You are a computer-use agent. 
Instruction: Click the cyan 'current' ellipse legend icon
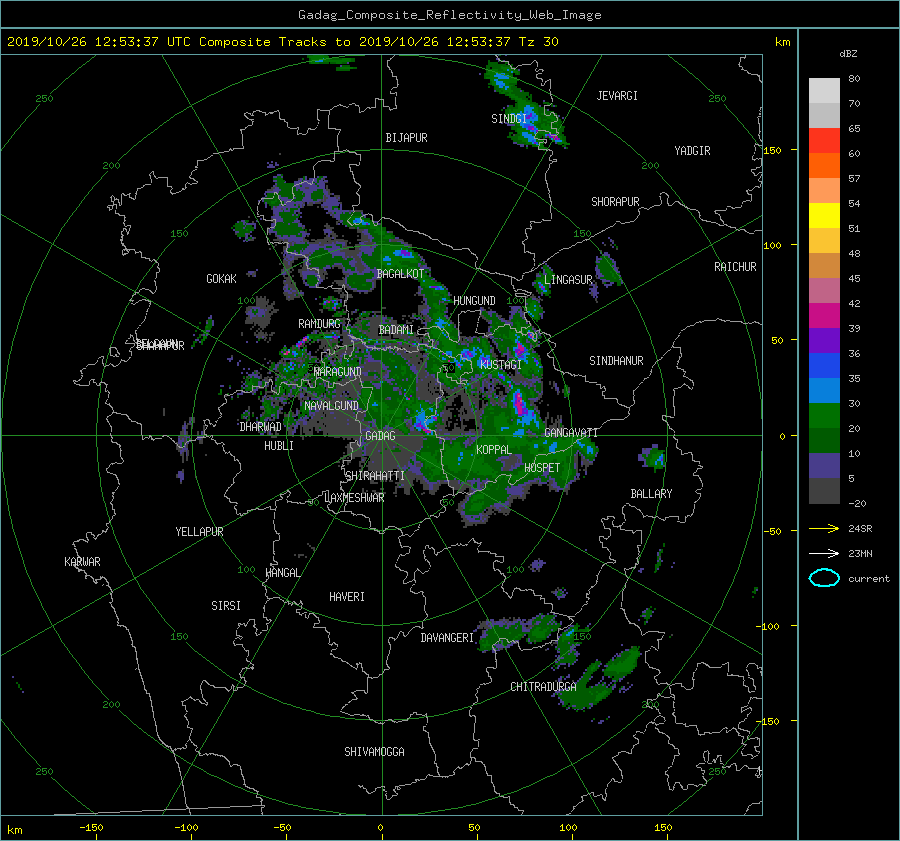[824, 578]
